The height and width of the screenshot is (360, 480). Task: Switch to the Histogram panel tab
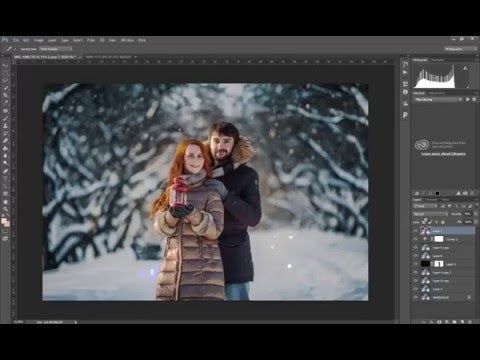click(421, 60)
